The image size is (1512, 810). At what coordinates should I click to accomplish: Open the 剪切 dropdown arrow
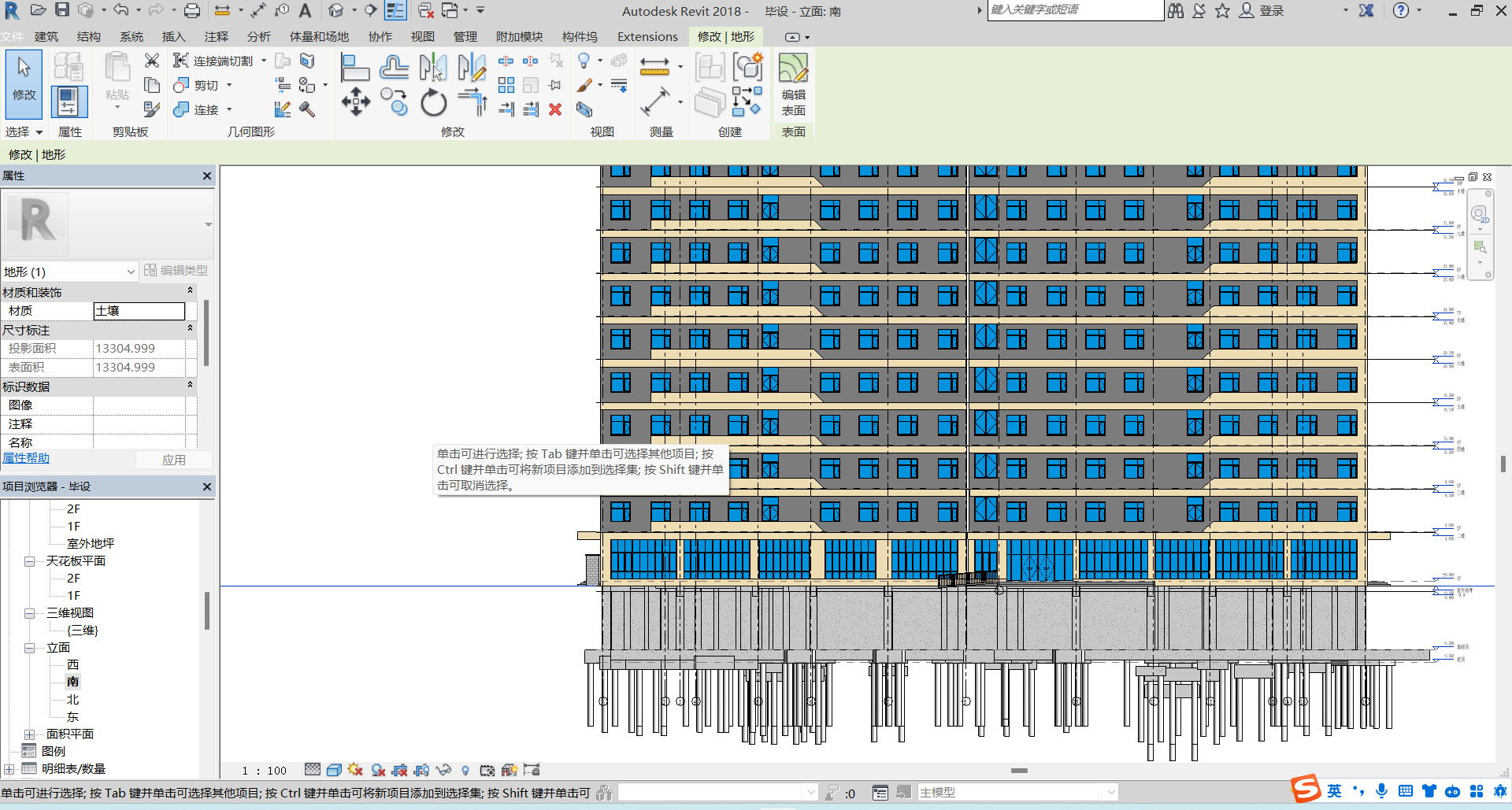pos(229,85)
